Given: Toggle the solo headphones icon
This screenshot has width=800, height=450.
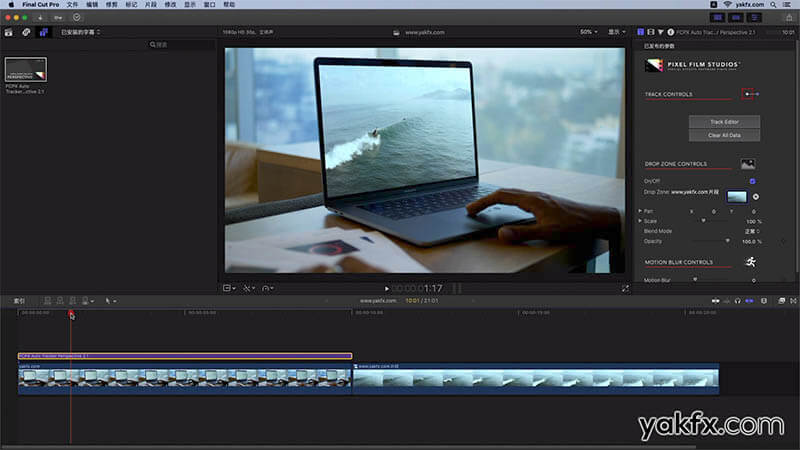Looking at the screenshot, I should pyautogui.click(x=737, y=301).
